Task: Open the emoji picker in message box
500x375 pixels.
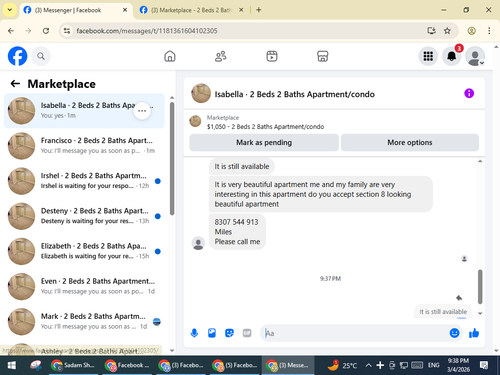Action: click(x=454, y=333)
